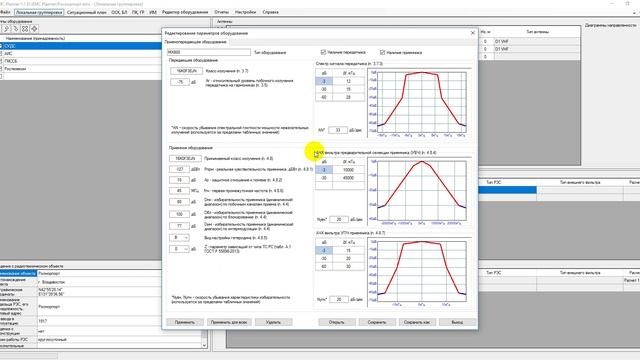Click the transmitter spectrum chart
This screenshot has height=360, width=640.
tap(419, 103)
